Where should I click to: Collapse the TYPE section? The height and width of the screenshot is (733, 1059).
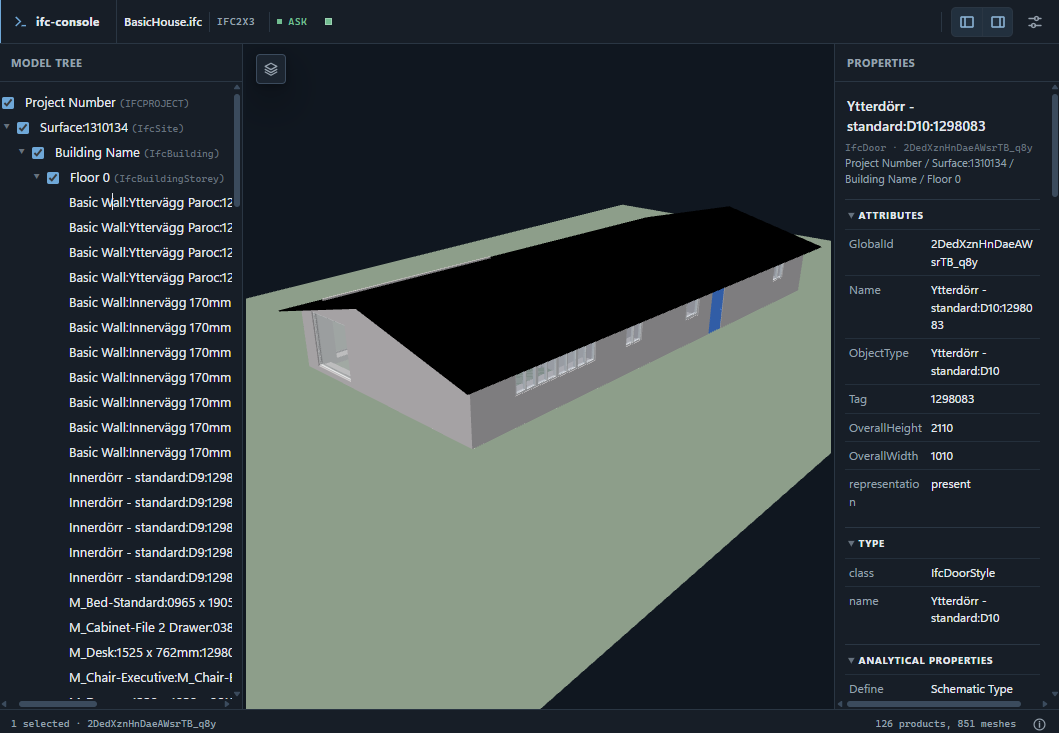tap(852, 543)
